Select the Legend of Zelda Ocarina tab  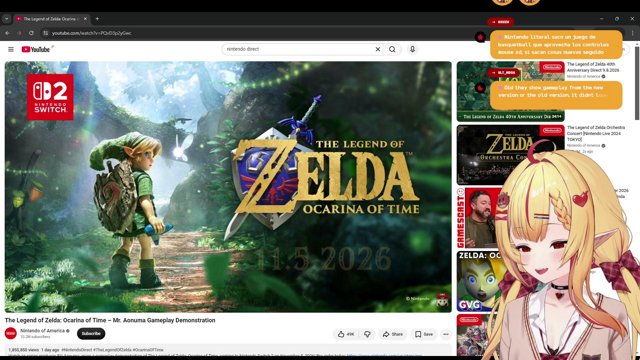coord(51,19)
